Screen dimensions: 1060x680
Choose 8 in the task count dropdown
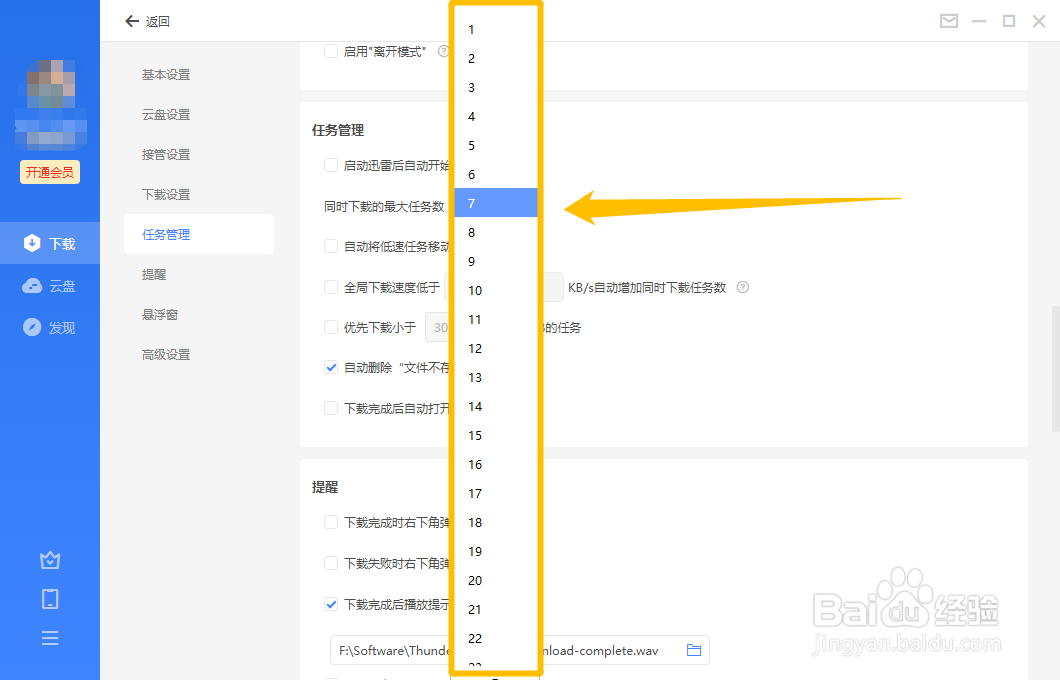tap(496, 233)
